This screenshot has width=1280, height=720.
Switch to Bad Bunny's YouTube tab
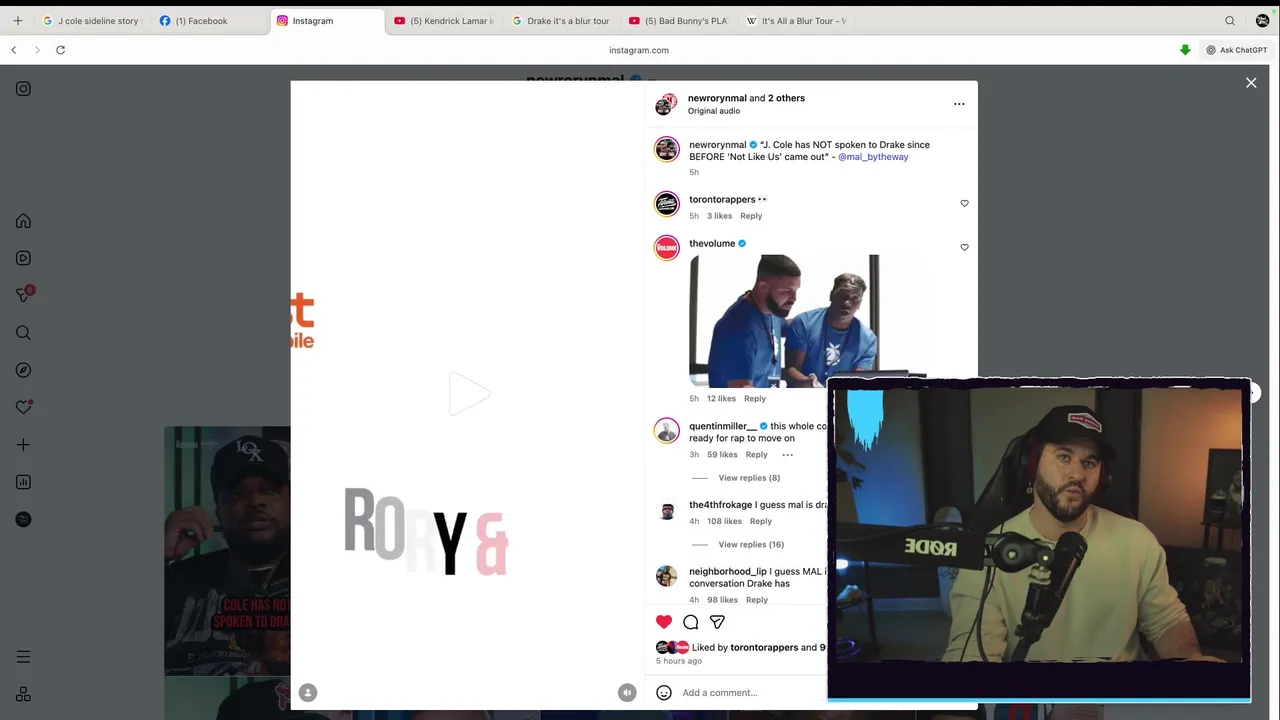(x=678, y=21)
